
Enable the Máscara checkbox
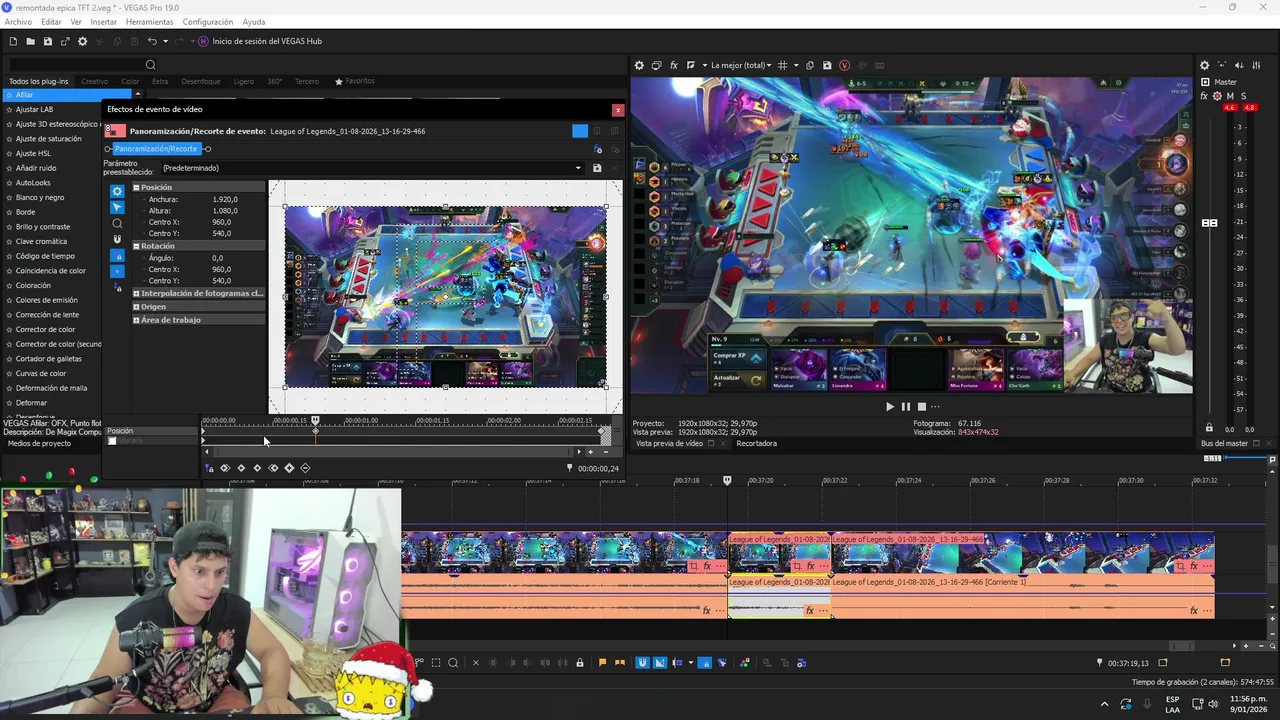(x=112, y=441)
